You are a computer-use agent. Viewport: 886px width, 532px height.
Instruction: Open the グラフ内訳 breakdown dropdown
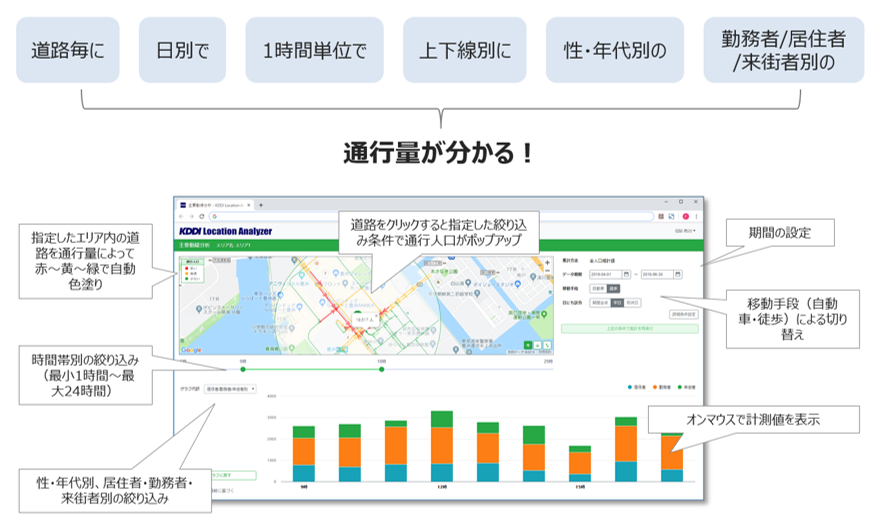click(x=230, y=389)
